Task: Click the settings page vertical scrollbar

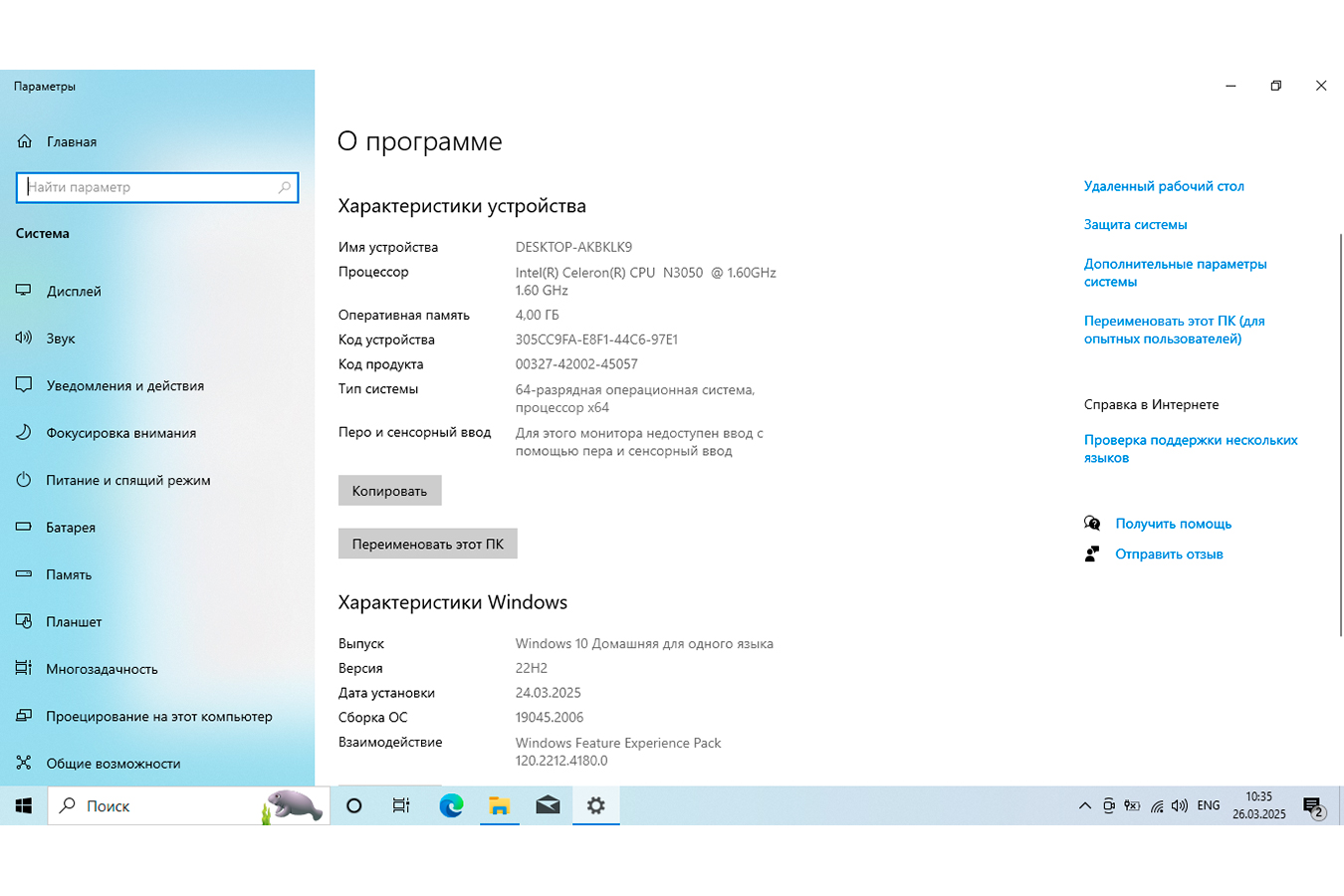Action: point(1340,434)
